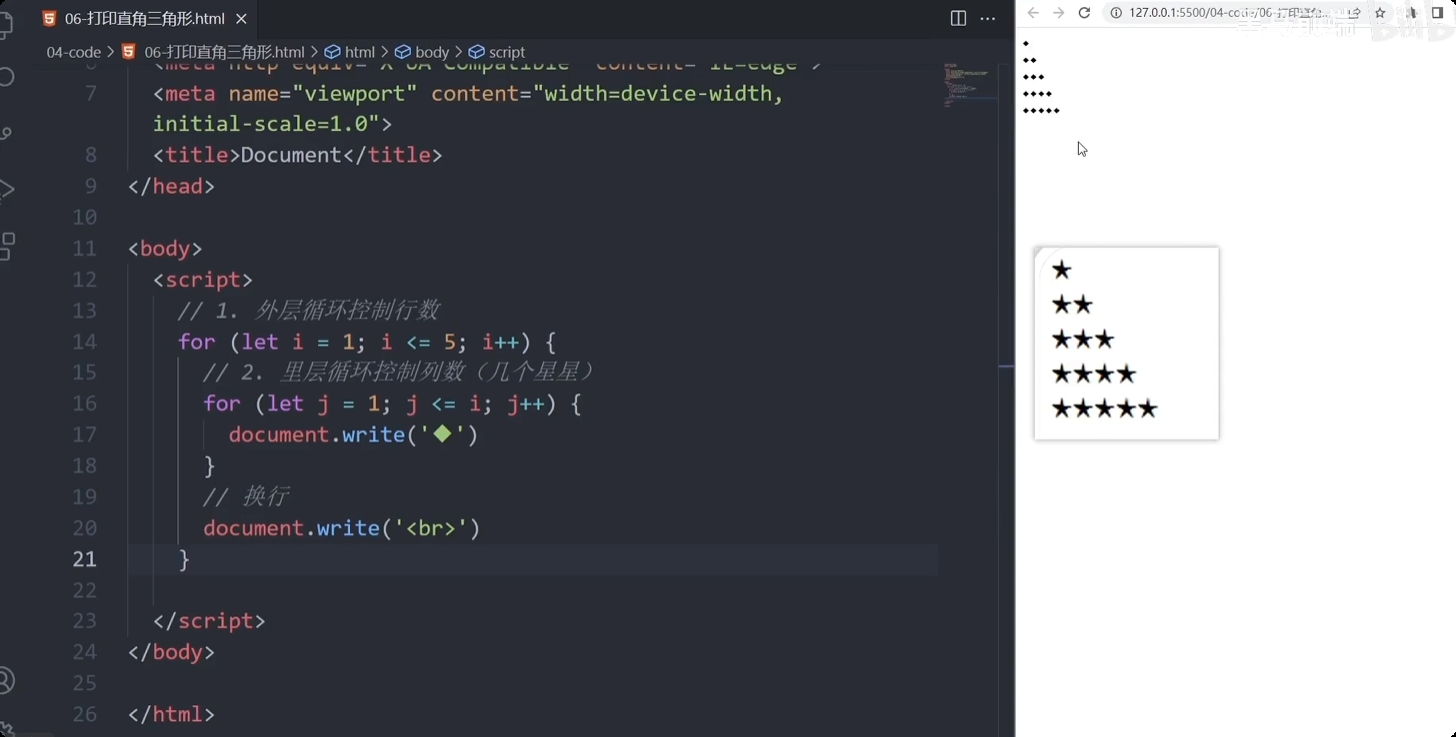Click 'initial-scale=1.0">' wrapped line text
This screenshot has width=1456, height=737.
272,124
